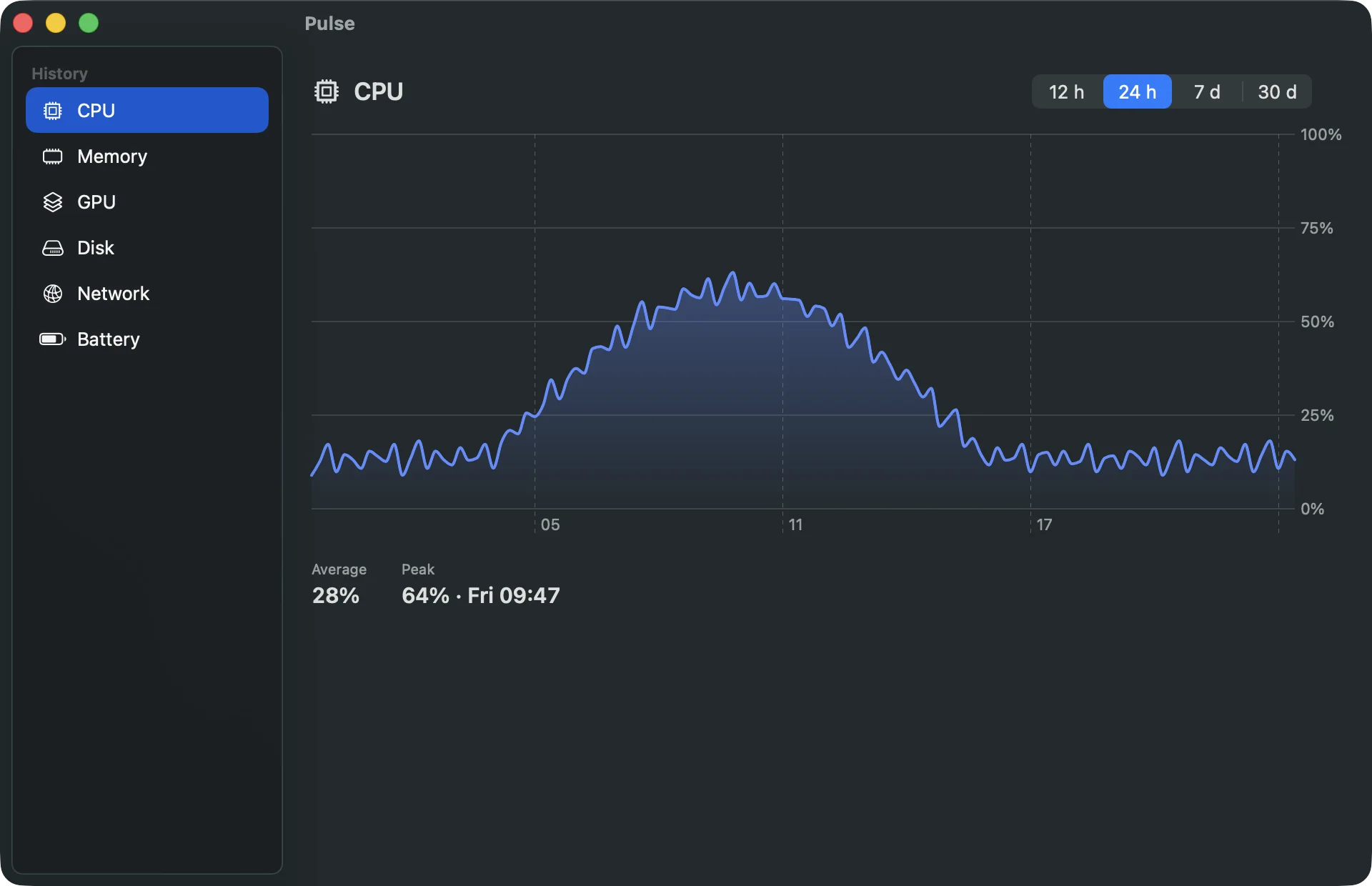The width and height of the screenshot is (1372, 886).
Task: Open the GPU label in the sidebar
Action: (96, 202)
